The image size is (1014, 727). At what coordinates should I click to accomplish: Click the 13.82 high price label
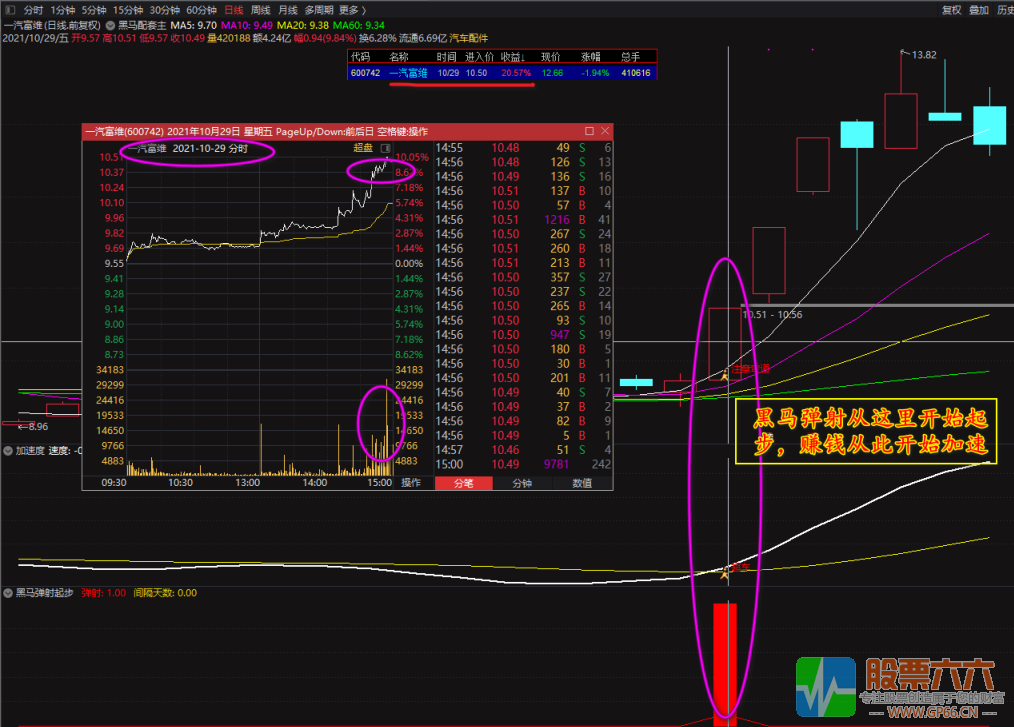pyautogui.click(x=923, y=55)
